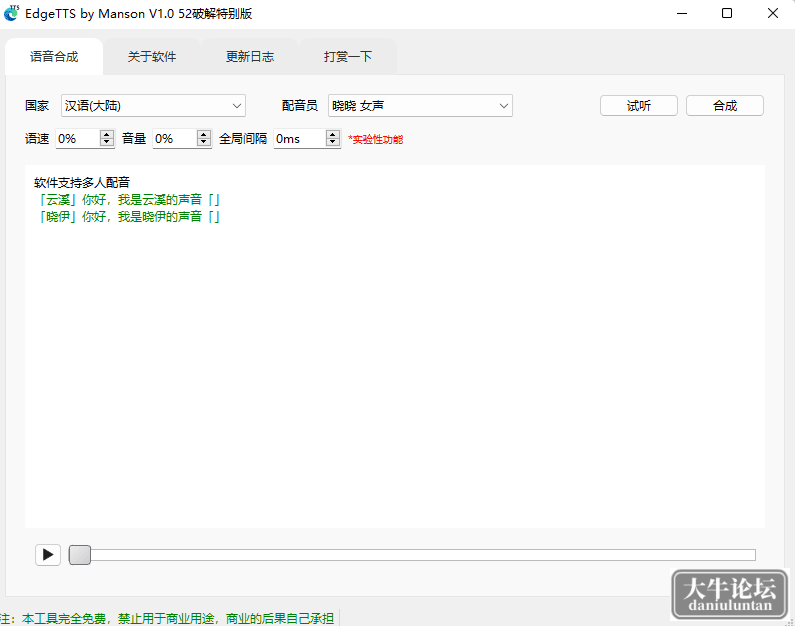Decrease speech rate with the down arrow
Screen dimensions: 795x626
(106, 142)
